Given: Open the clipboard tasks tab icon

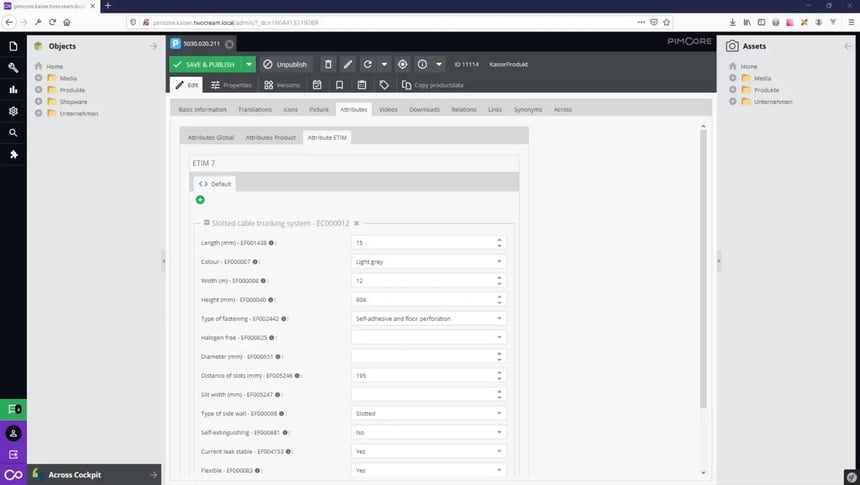Looking at the screenshot, I should pyautogui.click(x=361, y=85).
